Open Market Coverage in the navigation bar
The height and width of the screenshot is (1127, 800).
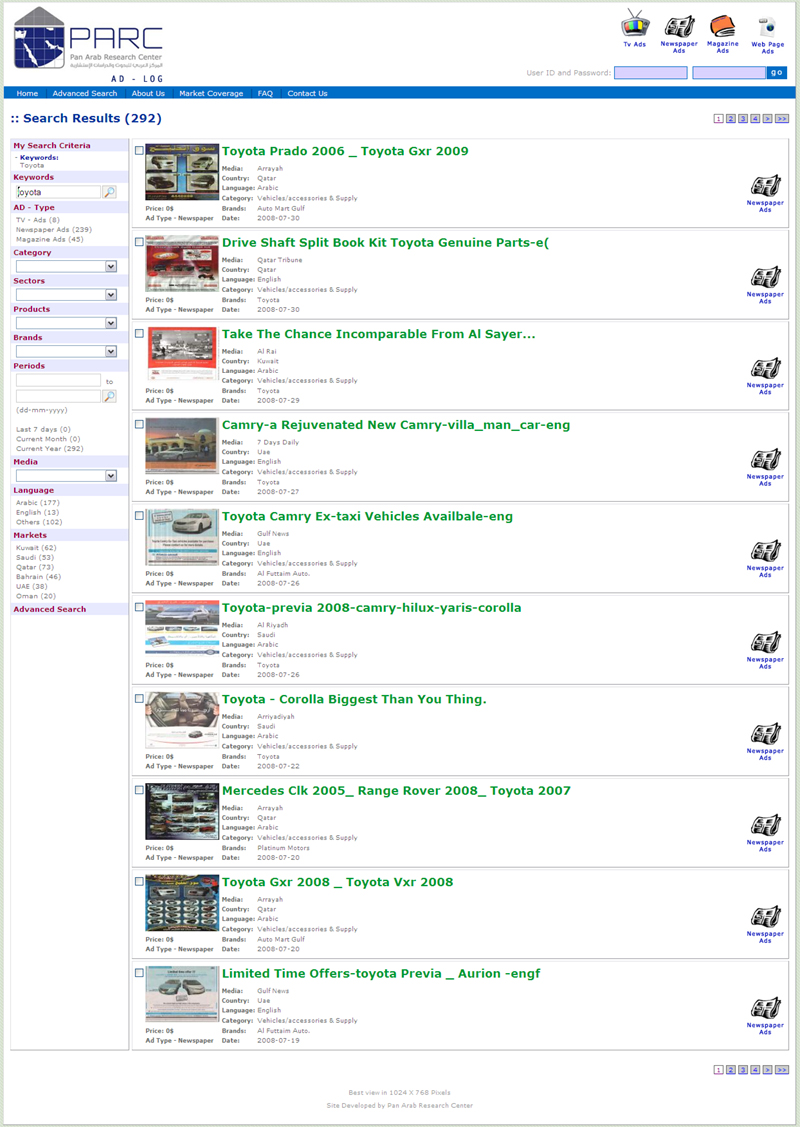(x=211, y=93)
